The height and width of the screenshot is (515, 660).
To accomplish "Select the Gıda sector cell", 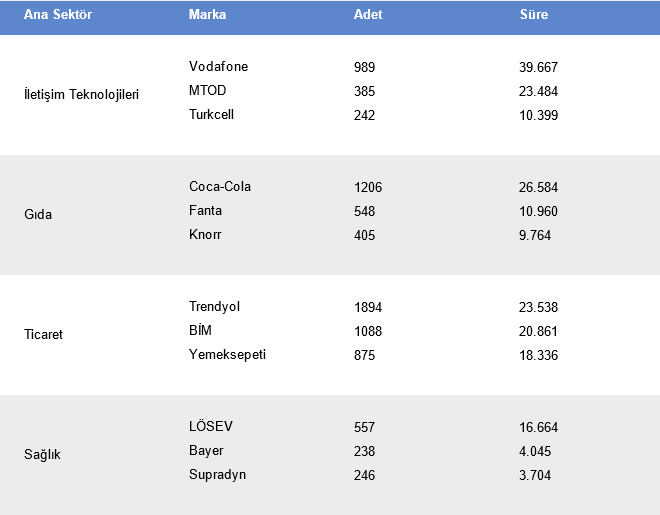I will 38,215.
